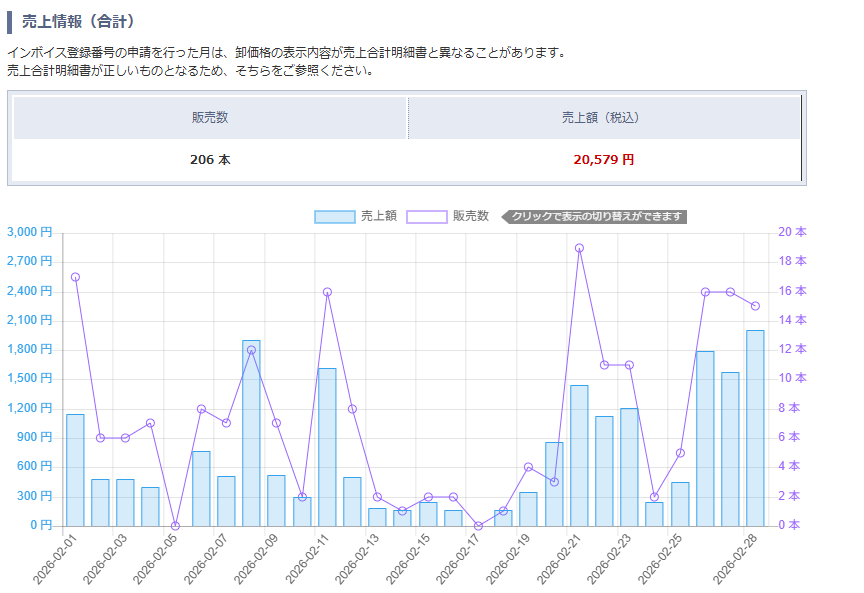Click the sales bar for 2026-02-11
This screenshot has height=593, width=864.
click(x=327, y=447)
